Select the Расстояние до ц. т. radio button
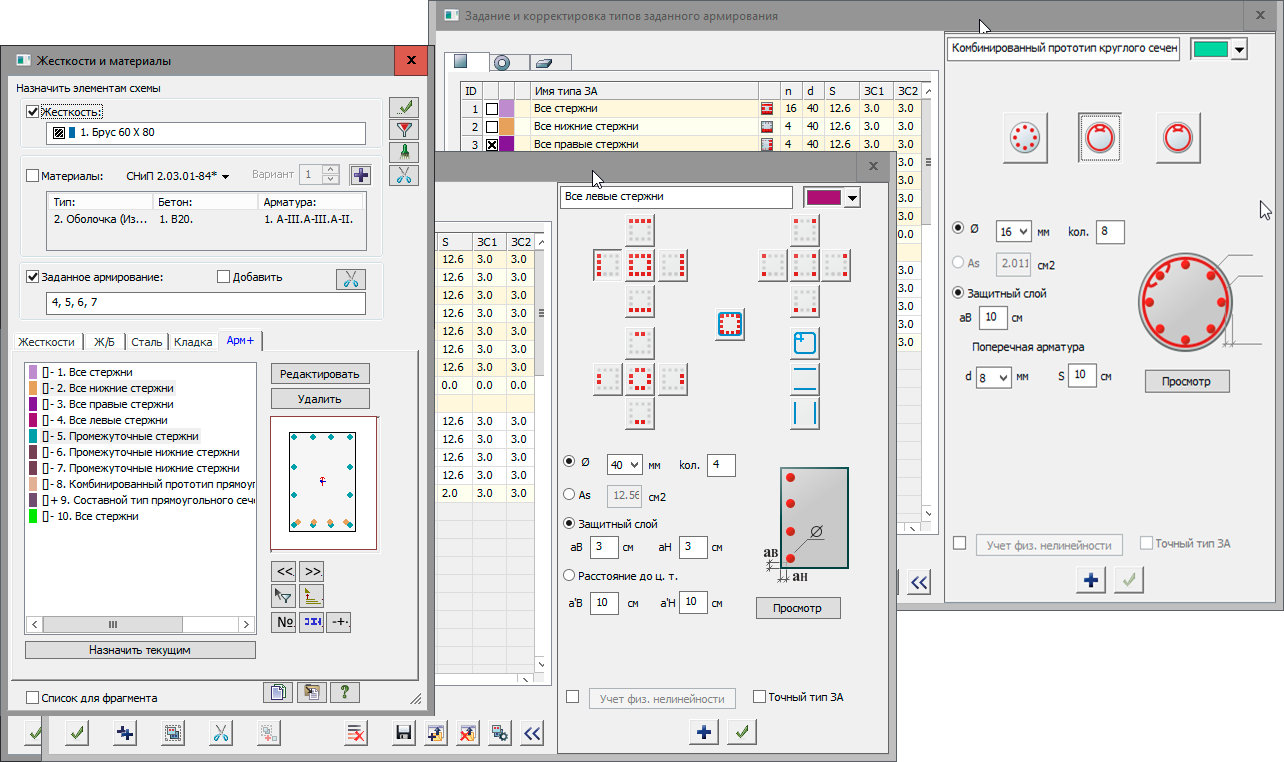The width and height of the screenshot is (1284, 762). tap(570, 576)
